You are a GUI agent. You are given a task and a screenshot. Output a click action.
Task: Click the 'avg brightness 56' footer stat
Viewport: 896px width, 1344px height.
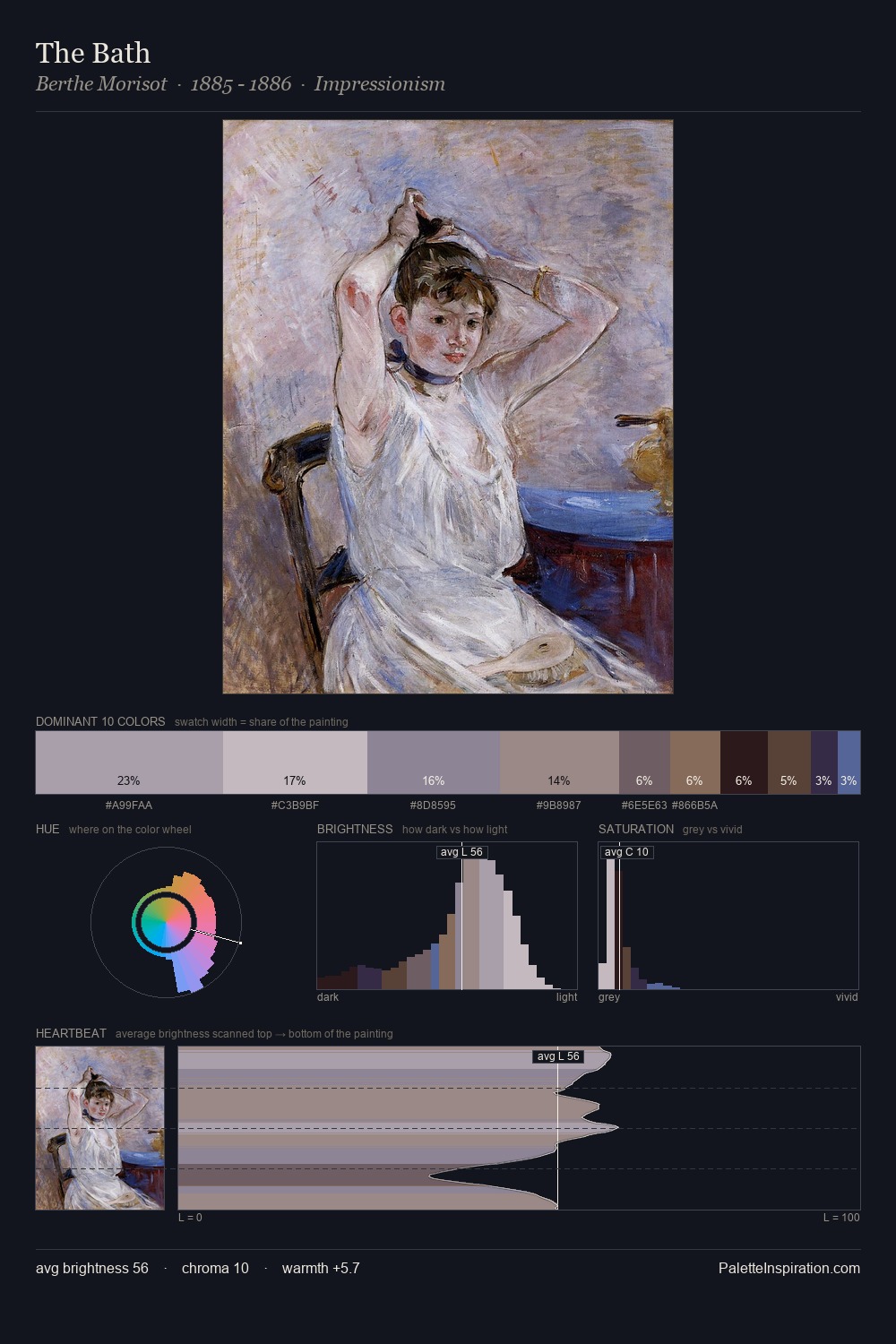[x=92, y=1268]
